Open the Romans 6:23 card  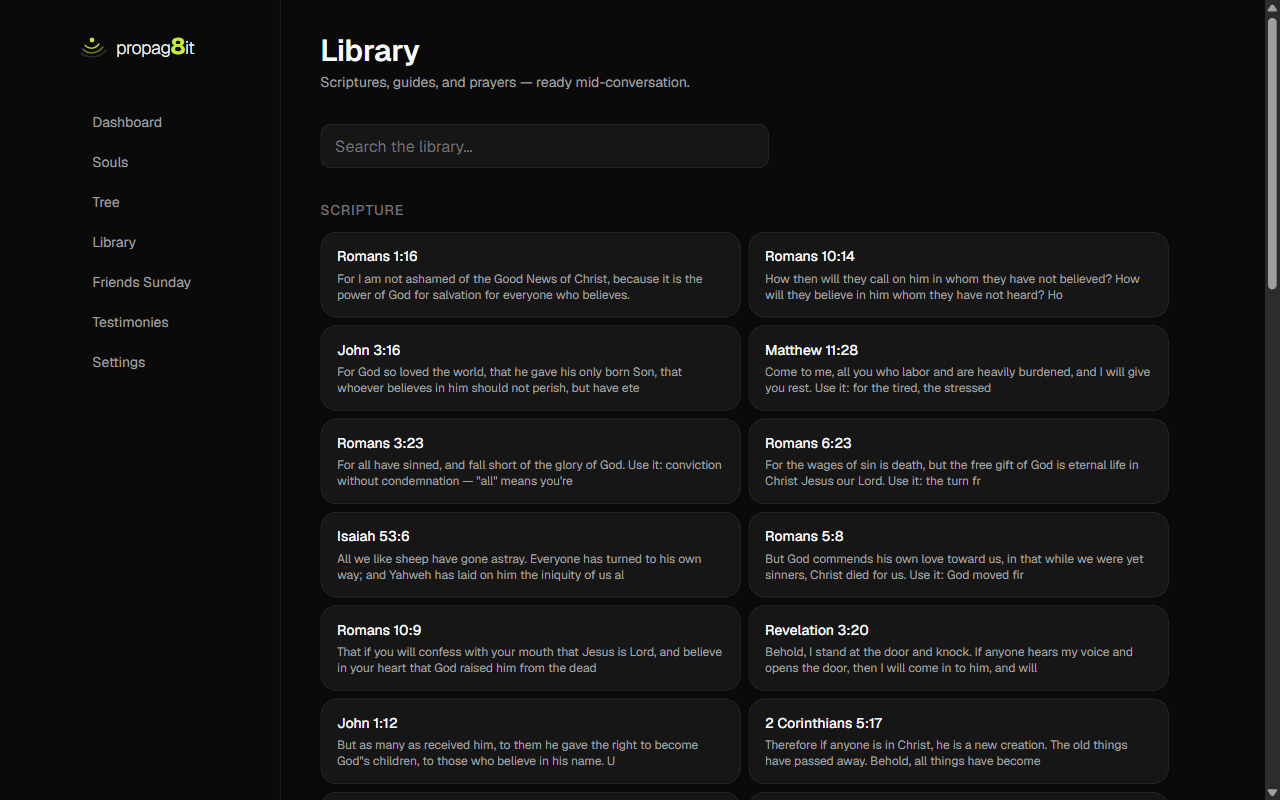[x=958, y=461]
